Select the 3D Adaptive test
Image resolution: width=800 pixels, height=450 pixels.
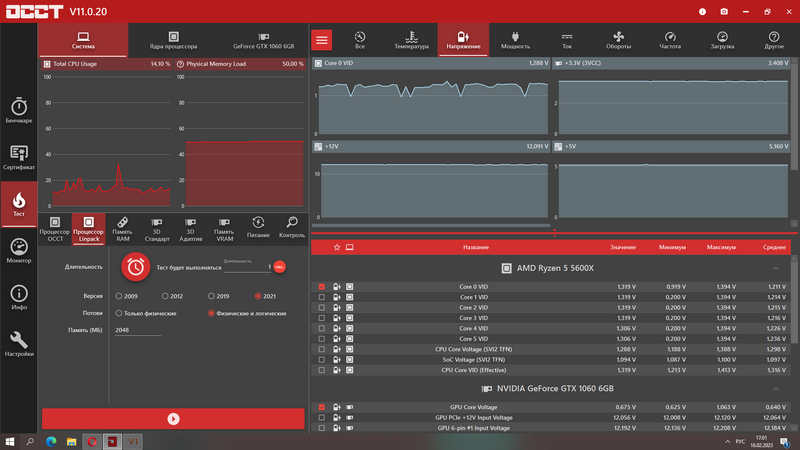click(190, 229)
